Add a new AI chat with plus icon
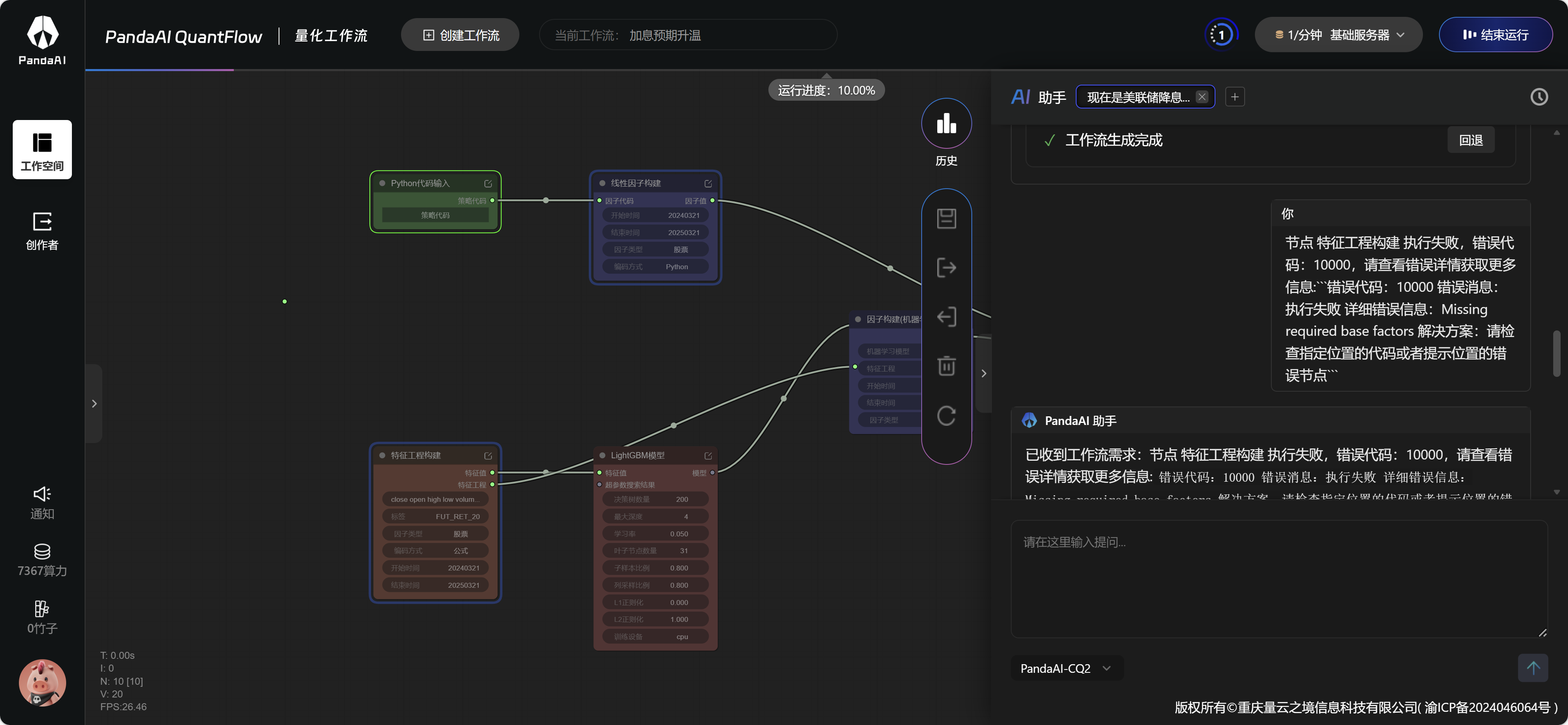The height and width of the screenshot is (725, 1568). (1234, 97)
